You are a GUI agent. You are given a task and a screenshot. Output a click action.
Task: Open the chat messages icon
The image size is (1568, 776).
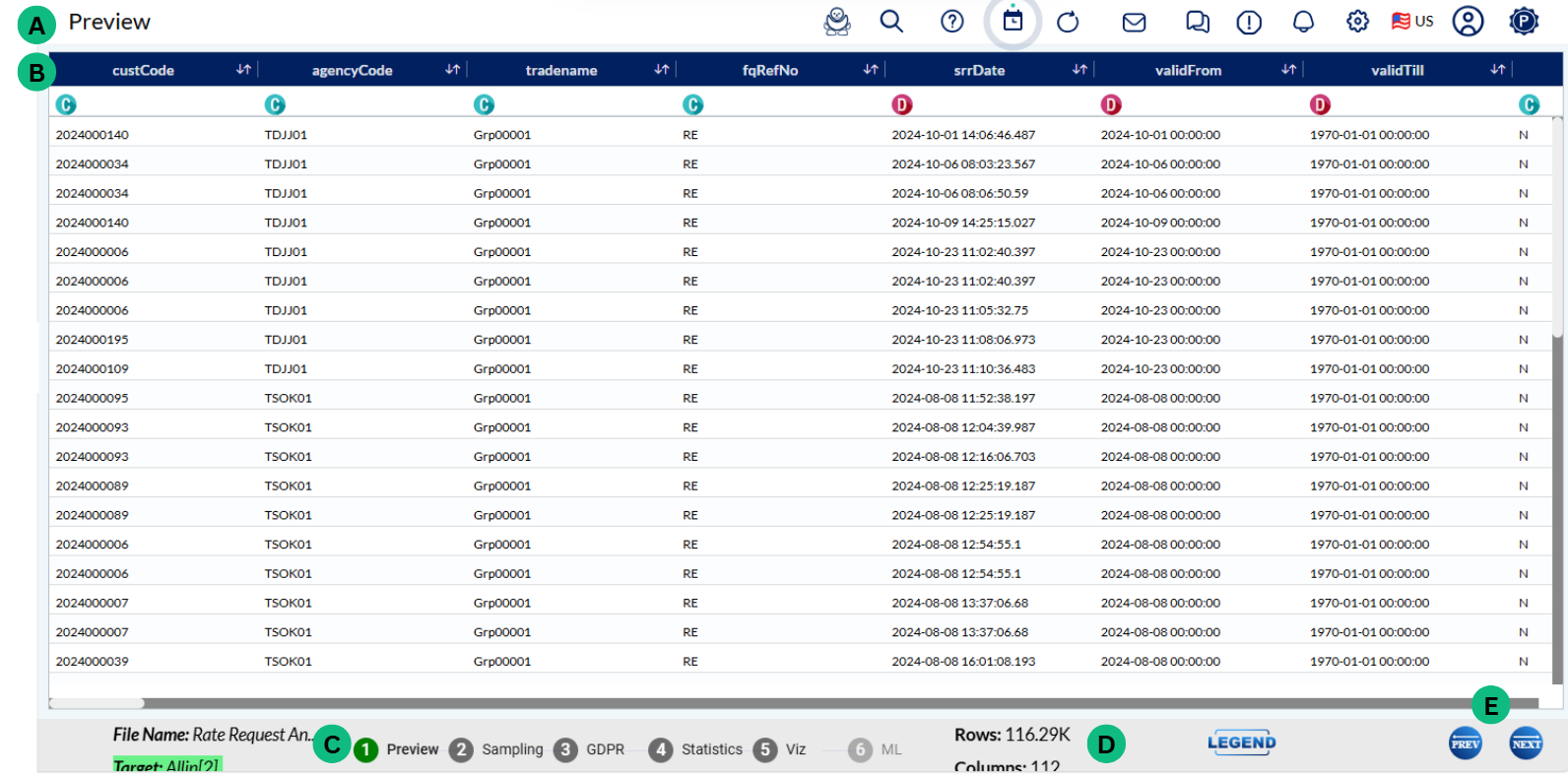click(x=1197, y=22)
